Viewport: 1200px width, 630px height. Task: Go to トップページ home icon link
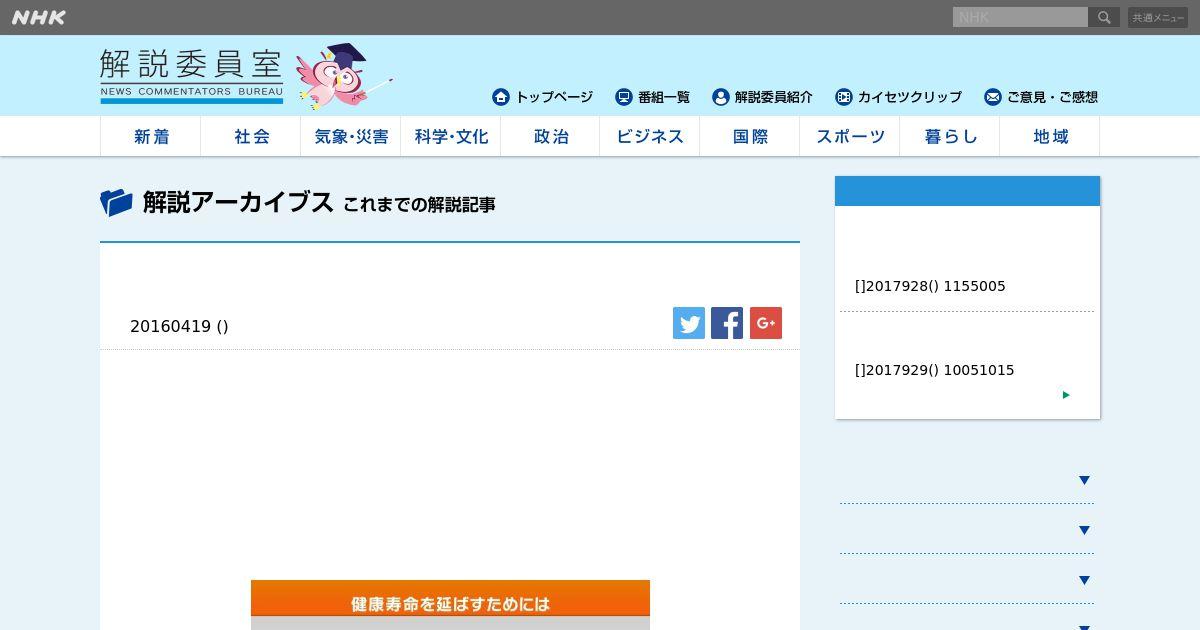click(x=543, y=97)
